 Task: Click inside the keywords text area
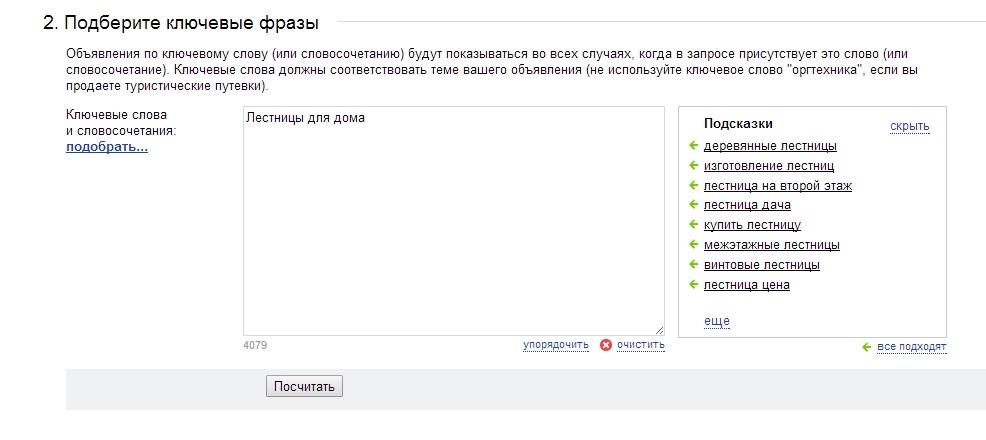tap(453, 220)
